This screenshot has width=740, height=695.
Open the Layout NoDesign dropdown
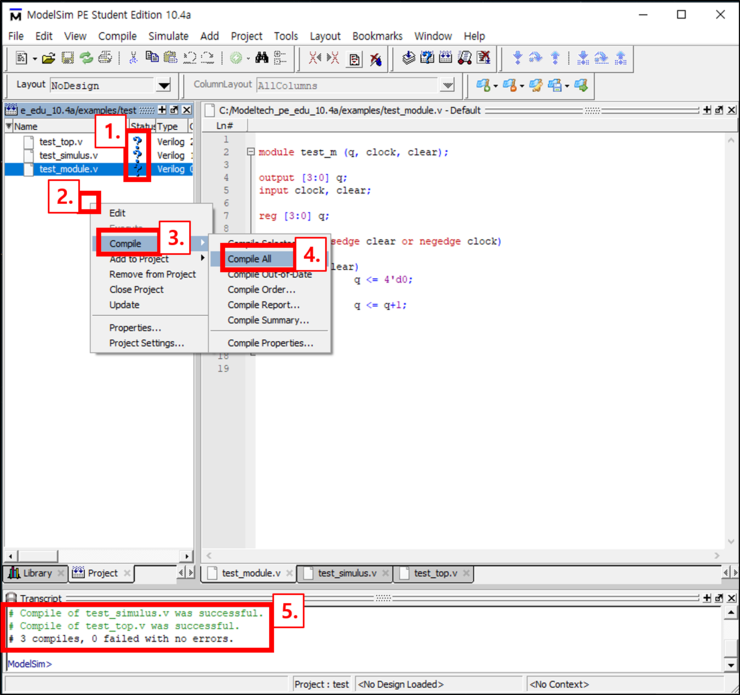[164, 85]
